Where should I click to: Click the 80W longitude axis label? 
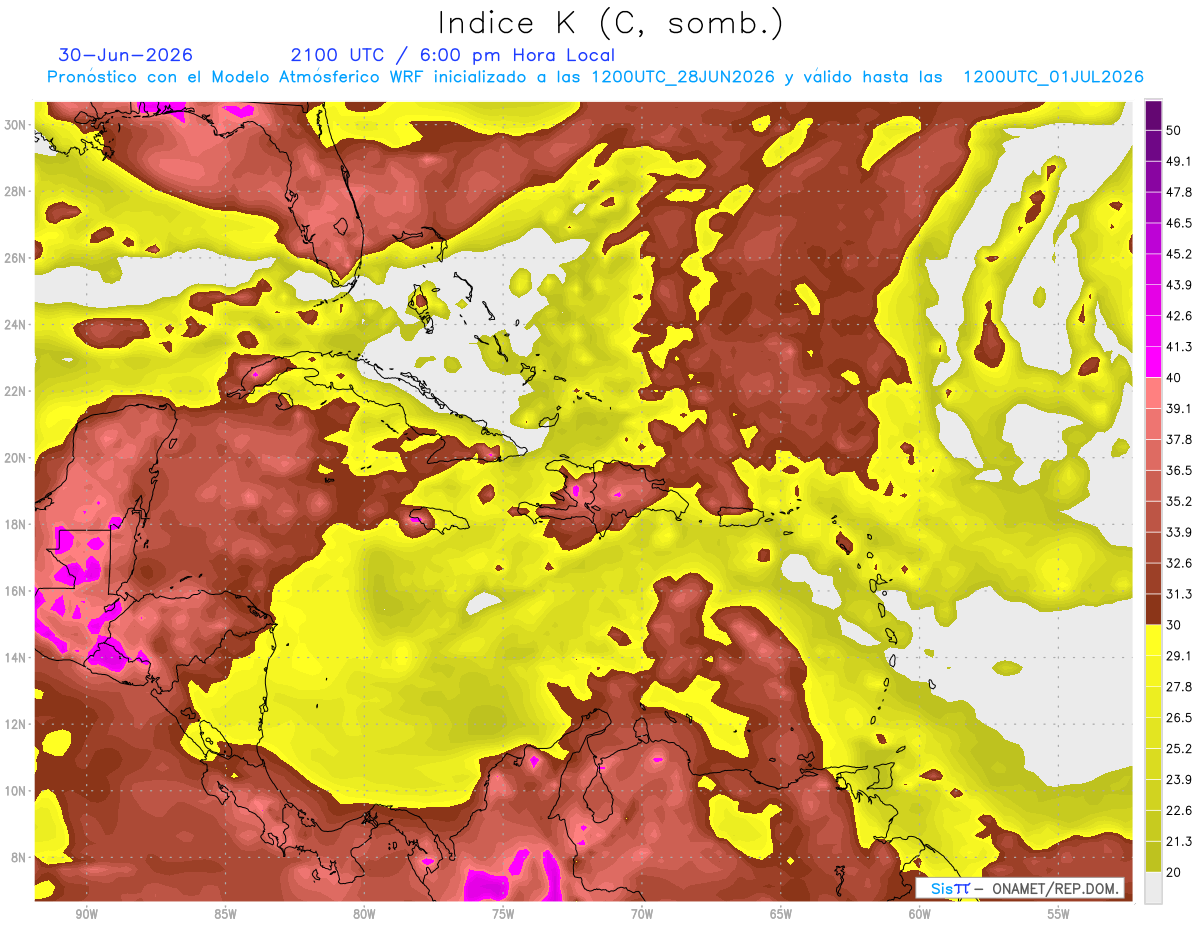pos(364,915)
